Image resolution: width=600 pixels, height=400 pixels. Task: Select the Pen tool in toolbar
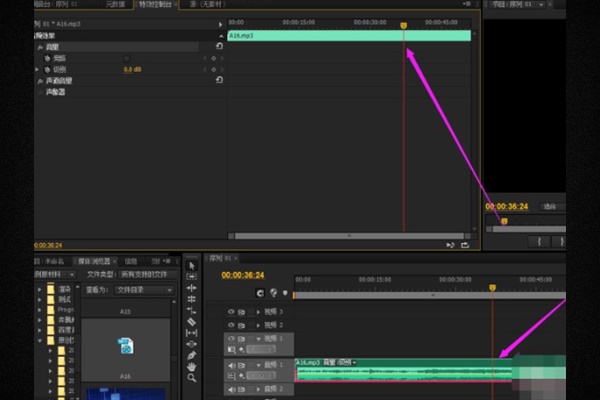[x=192, y=354]
